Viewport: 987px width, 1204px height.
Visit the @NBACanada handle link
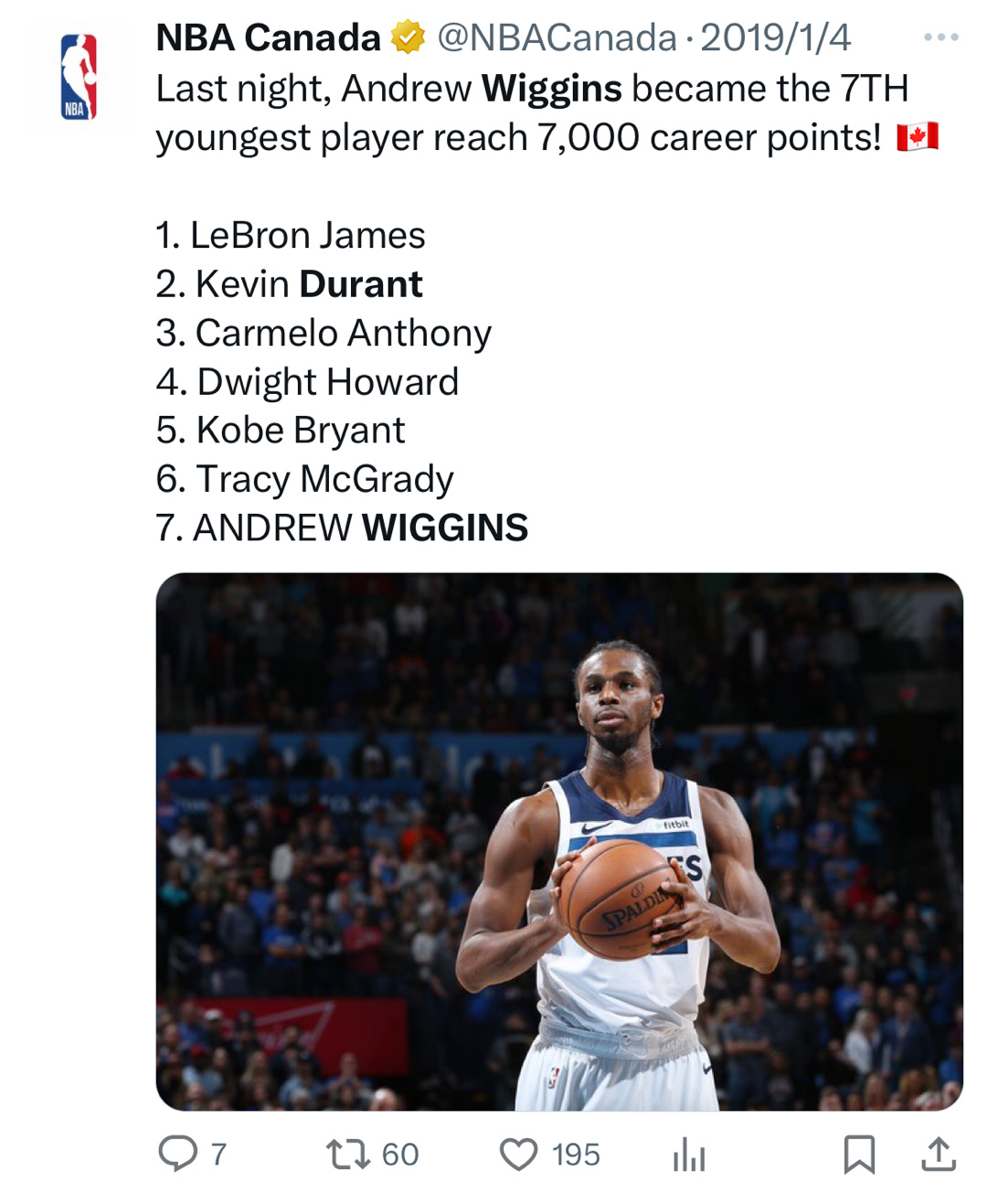557,37
